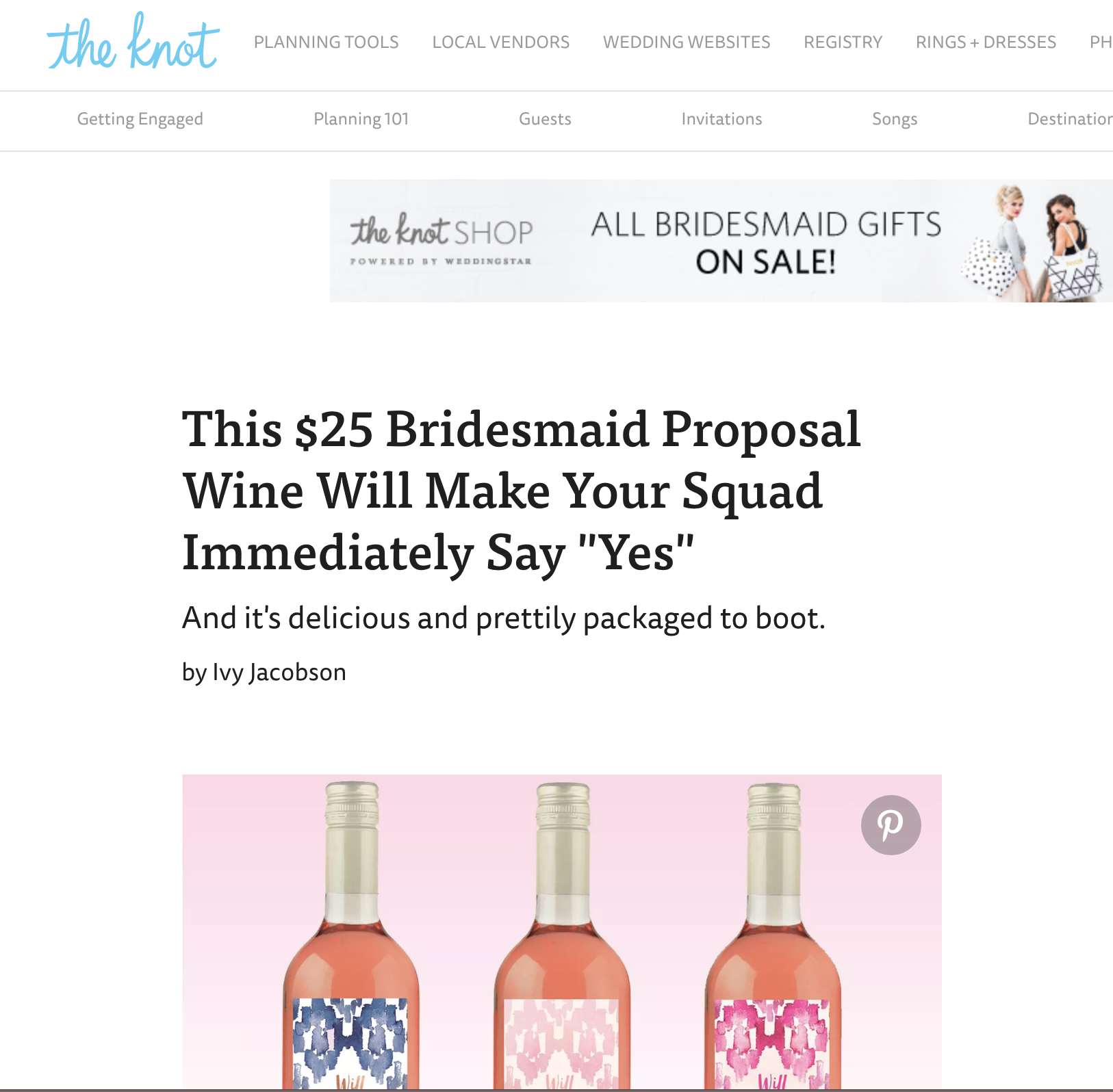Image resolution: width=1113 pixels, height=1092 pixels.
Task: Click the hot pink label wine bottle
Action: point(773,936)
